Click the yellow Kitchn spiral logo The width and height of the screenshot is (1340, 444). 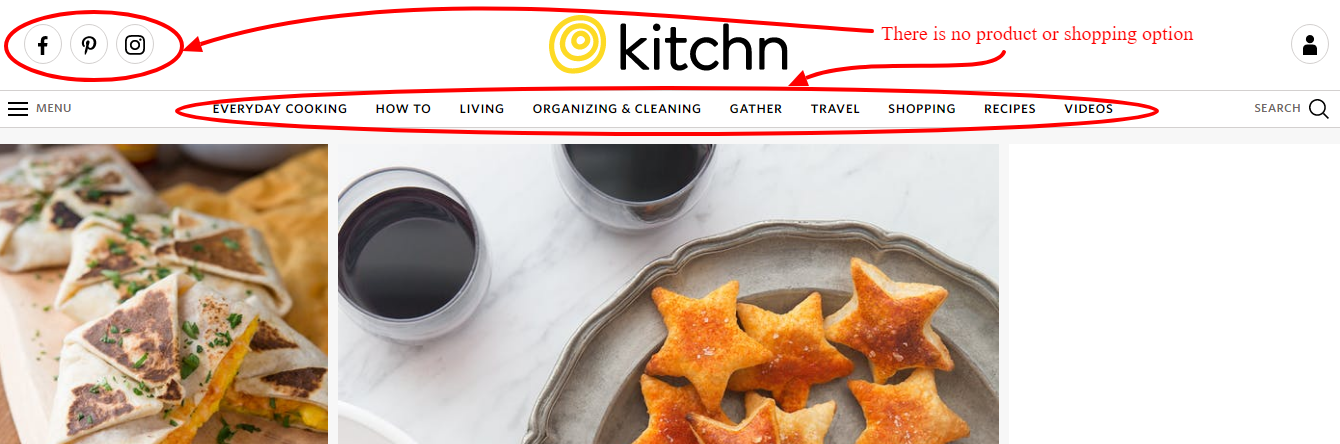coord(578,45)
